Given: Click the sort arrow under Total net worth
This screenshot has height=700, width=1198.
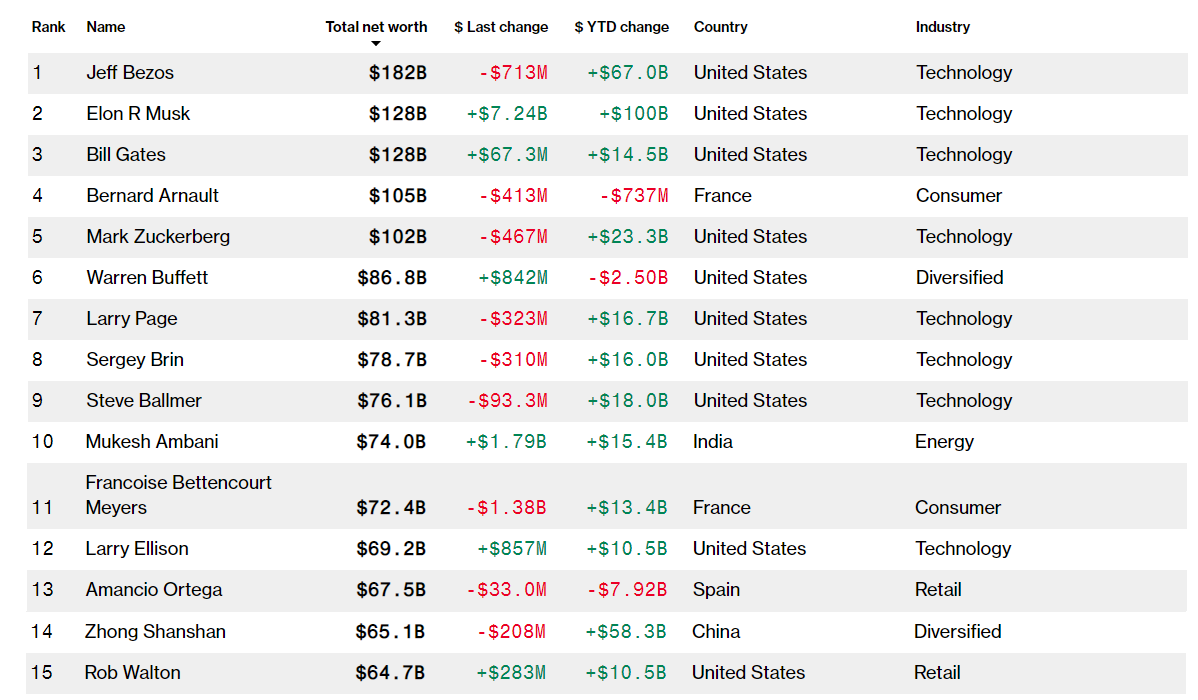Looking at the screenshot, I should (375, 44).
